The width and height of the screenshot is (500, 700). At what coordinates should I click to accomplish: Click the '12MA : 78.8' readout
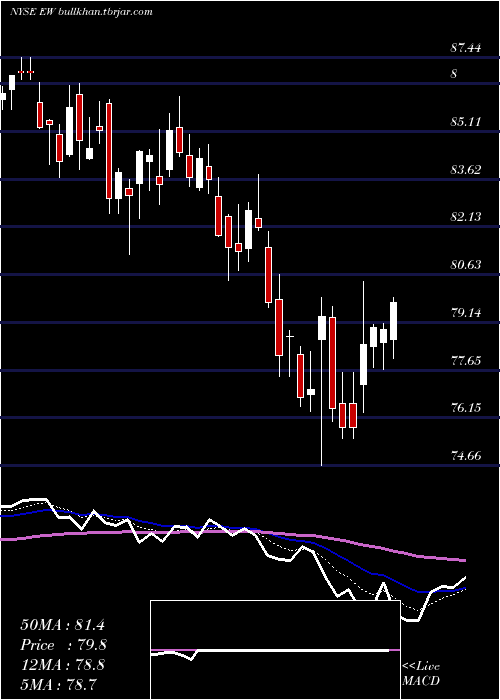coord(62,665)
